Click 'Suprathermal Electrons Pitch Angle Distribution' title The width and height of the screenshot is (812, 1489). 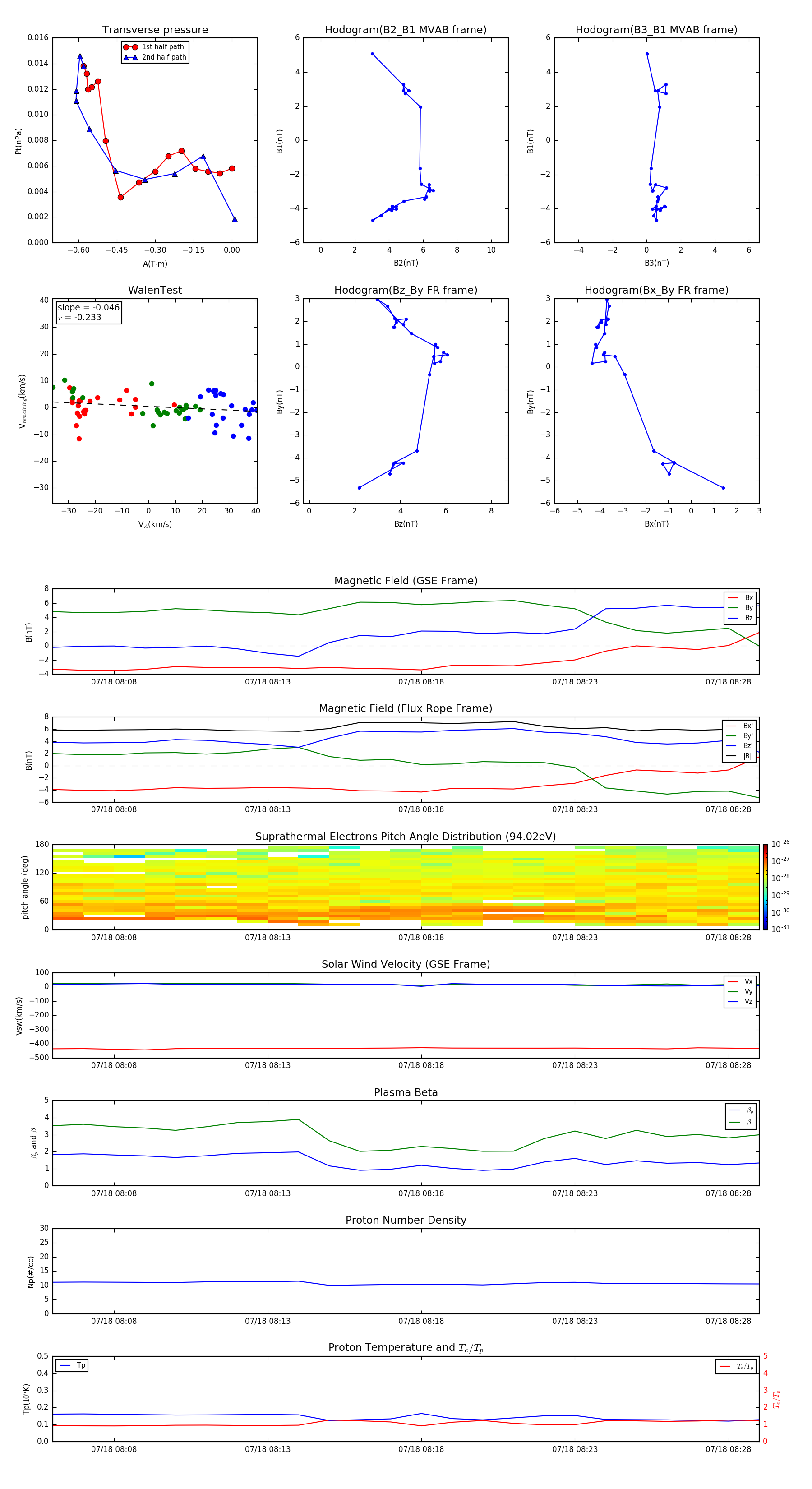pyautogui.click(x=406, y=837)
